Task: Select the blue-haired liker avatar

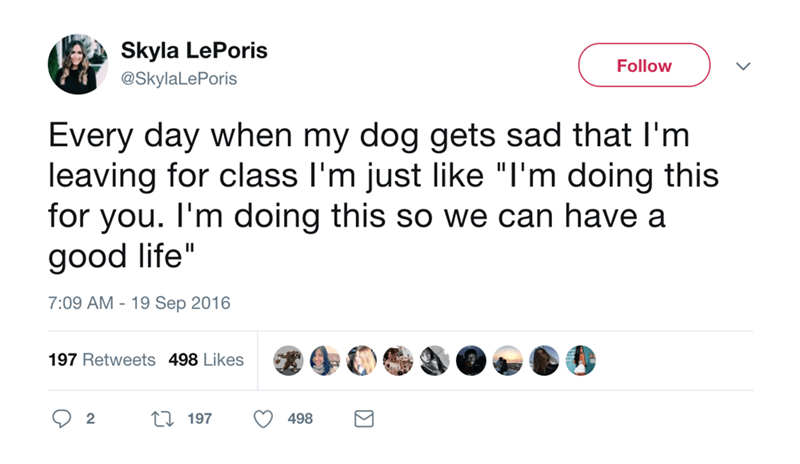Action: tap(324, 361)
